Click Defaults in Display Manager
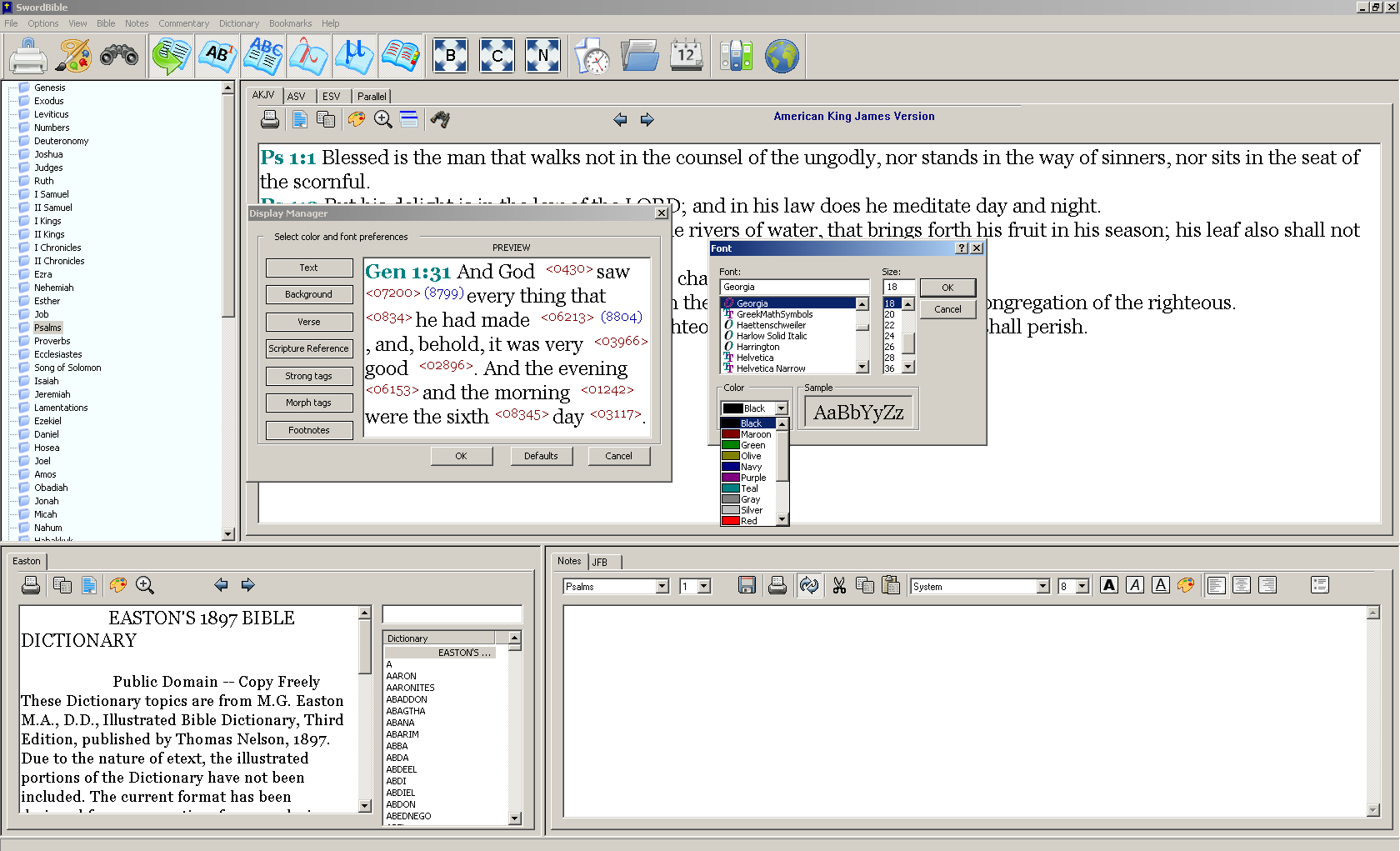The width and height of the screenshot is (1400, 851). pos(541,456)
